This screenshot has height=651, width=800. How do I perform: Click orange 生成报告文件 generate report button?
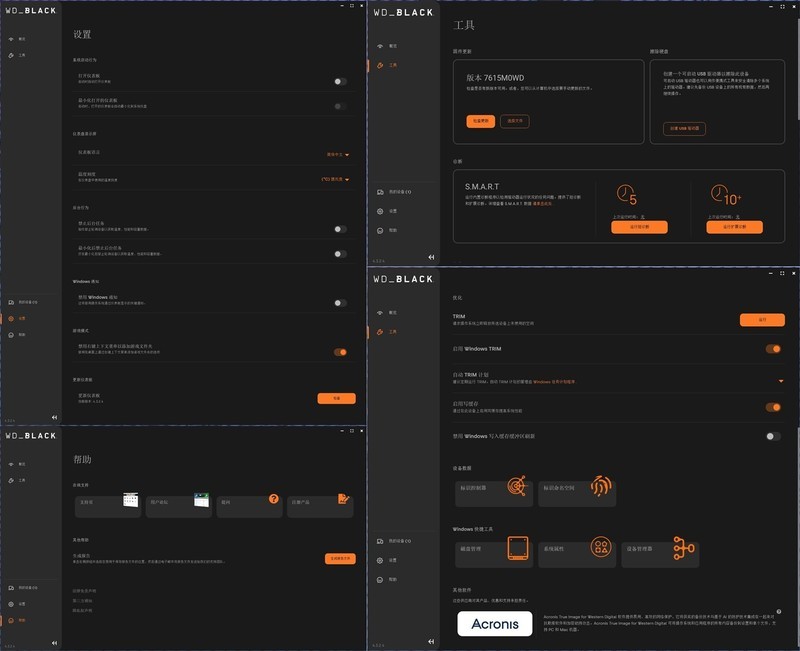click(340, 559)
